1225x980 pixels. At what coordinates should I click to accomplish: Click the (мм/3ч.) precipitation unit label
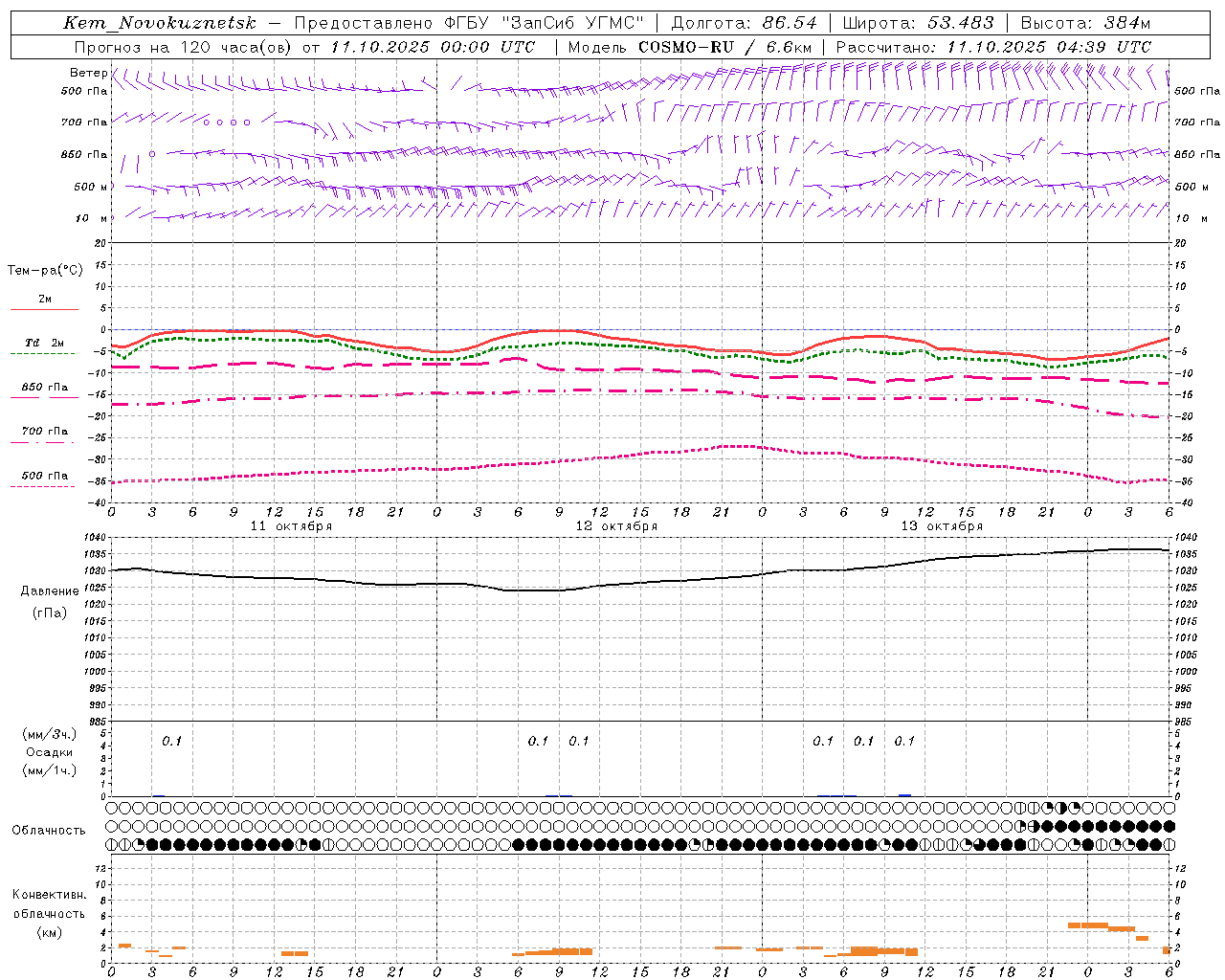point(49,734)
